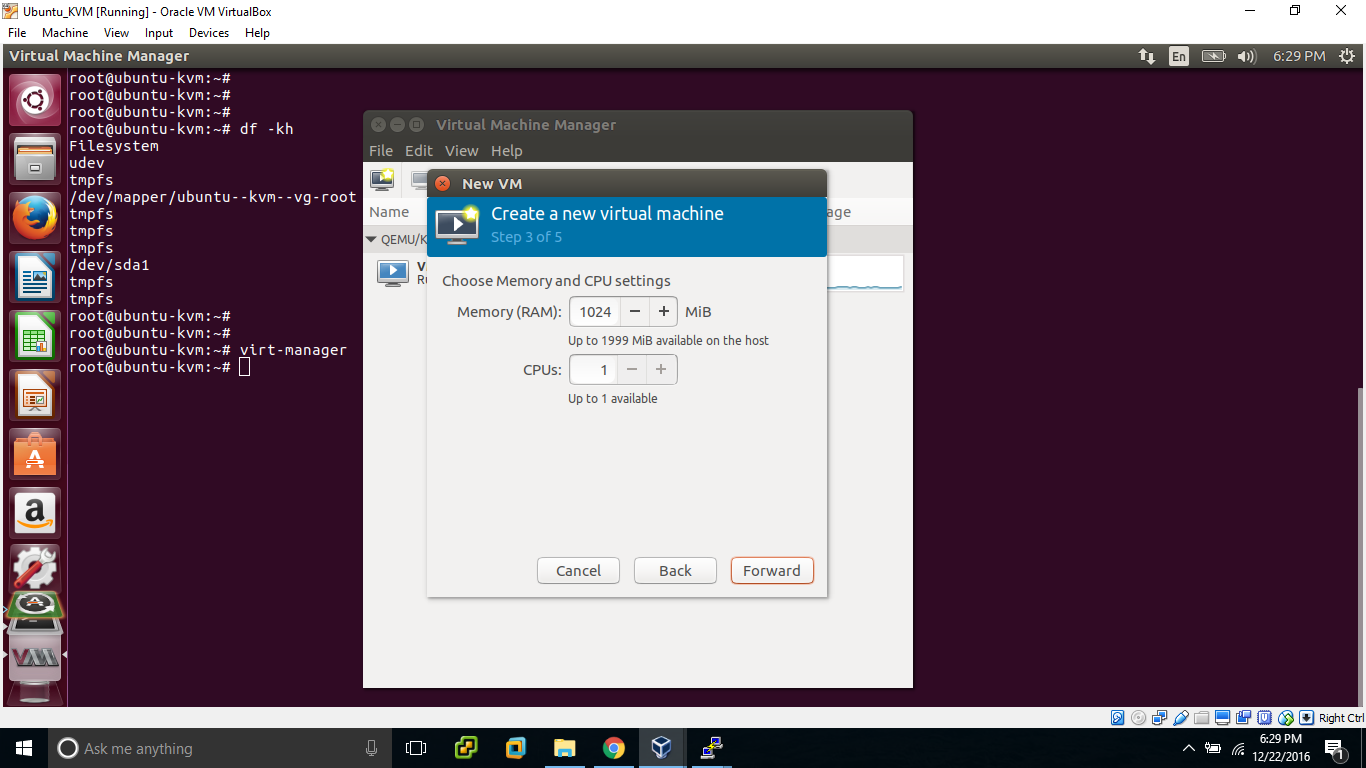This screenshot has width=1366, height=768.
Task: Launch Firefox from the Ubuntu launcher
Action: (35, 218)
